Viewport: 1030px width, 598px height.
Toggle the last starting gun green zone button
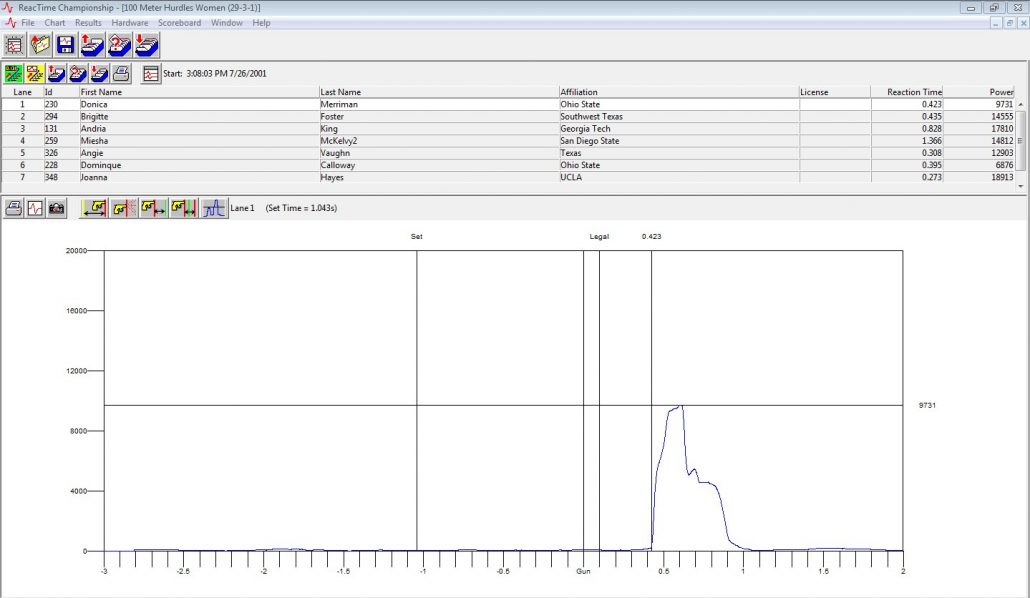click(x=184, y=208)
